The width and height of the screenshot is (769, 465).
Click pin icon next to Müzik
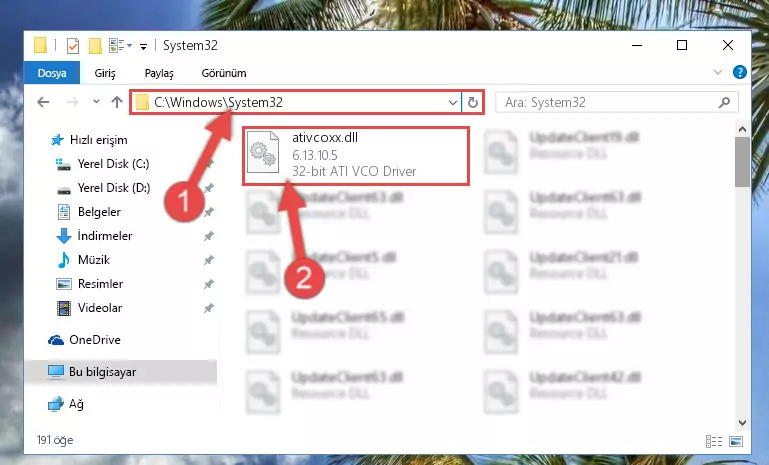pos(208,260)
